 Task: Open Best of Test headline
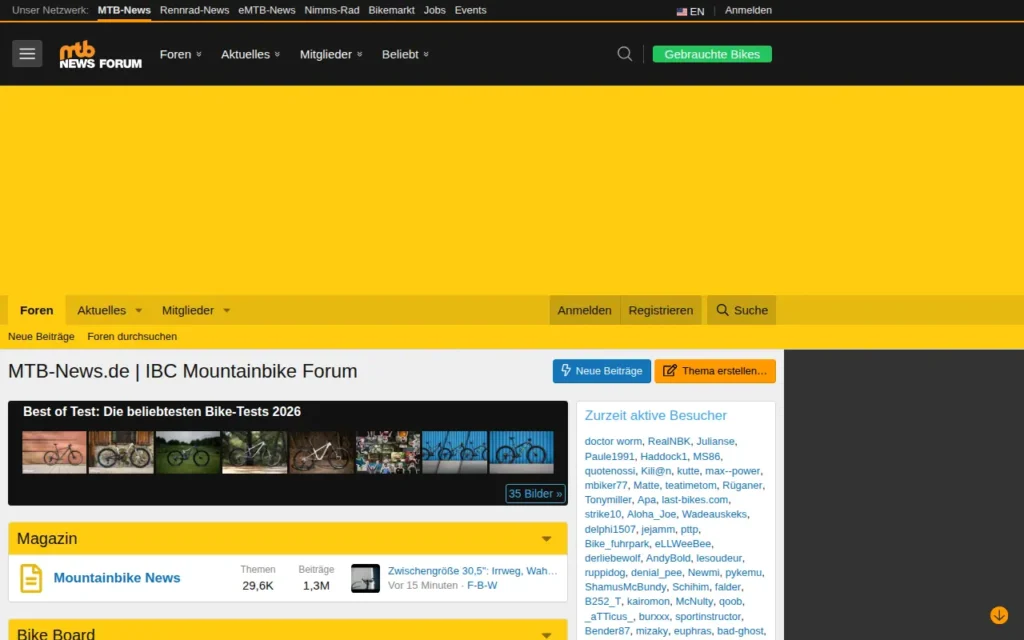(162, 411)
